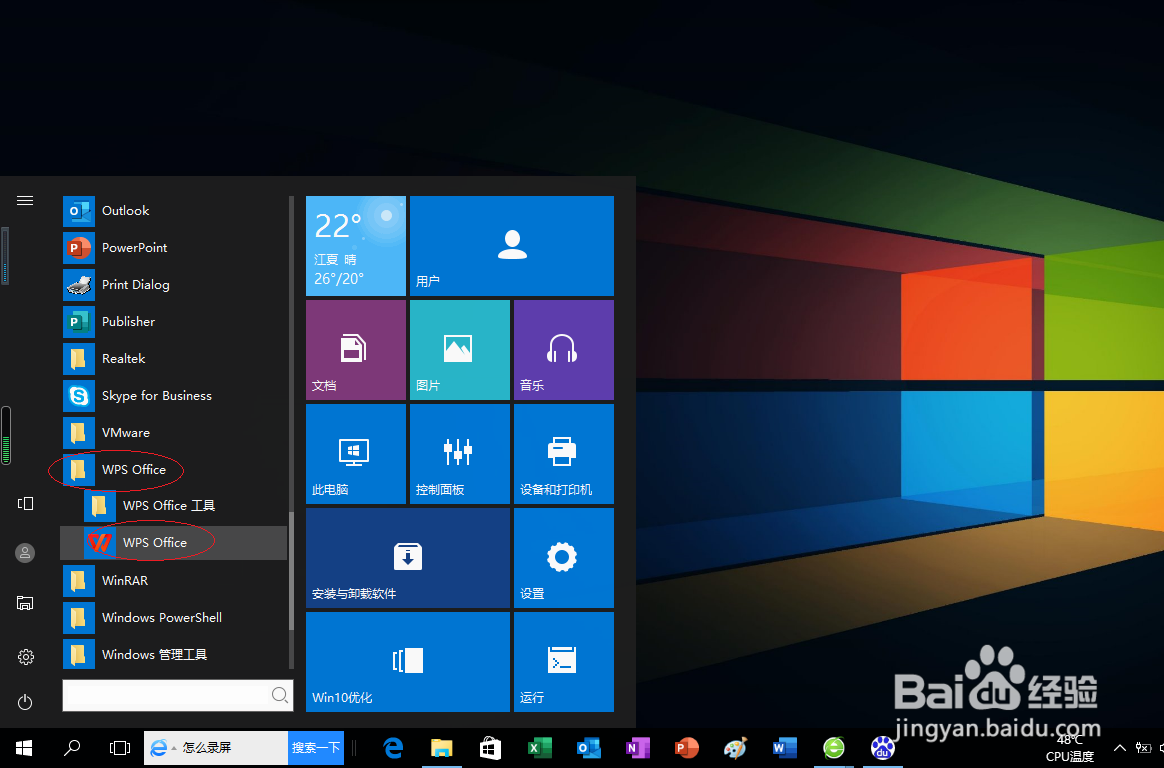Screen dimensions: 1164x768
Task: Open File Explorer from the taskbar
Action: pos(442,748)
